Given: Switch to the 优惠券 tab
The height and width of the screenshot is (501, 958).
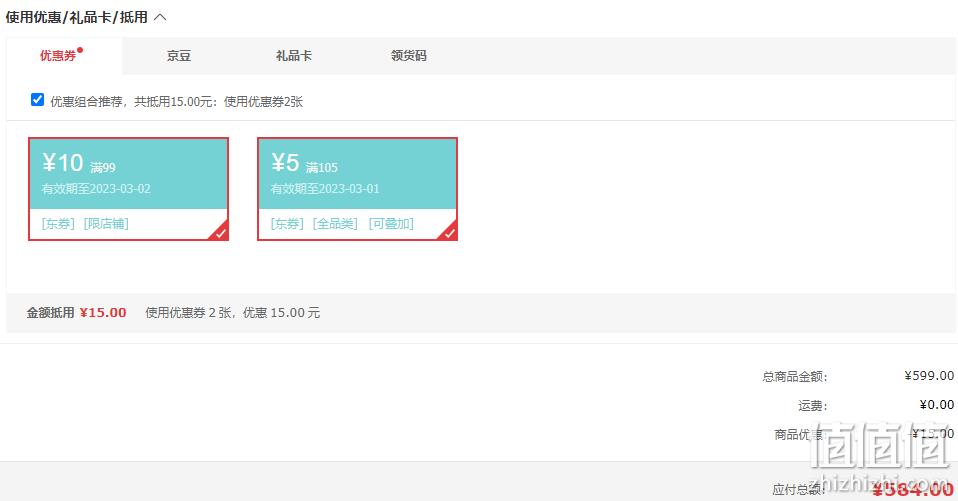Looking at the screenshot, I should (x=64, y=56).
